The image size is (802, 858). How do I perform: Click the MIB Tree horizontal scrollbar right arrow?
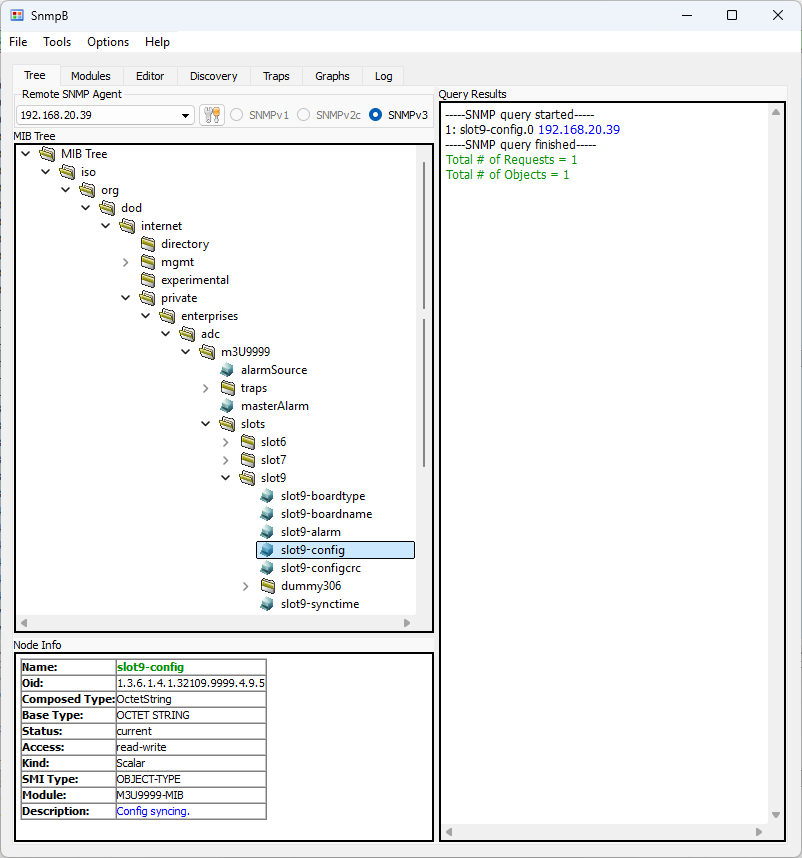407,623
